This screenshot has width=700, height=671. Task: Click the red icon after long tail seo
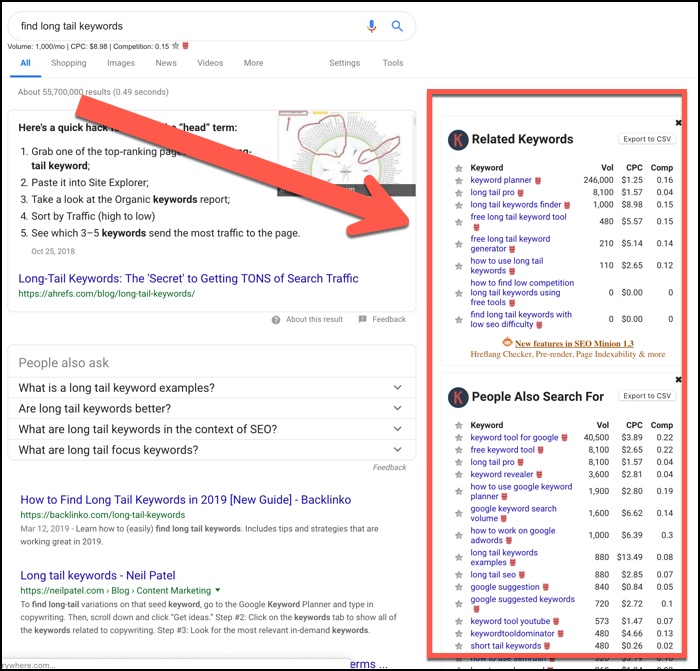tap(522, 575)
